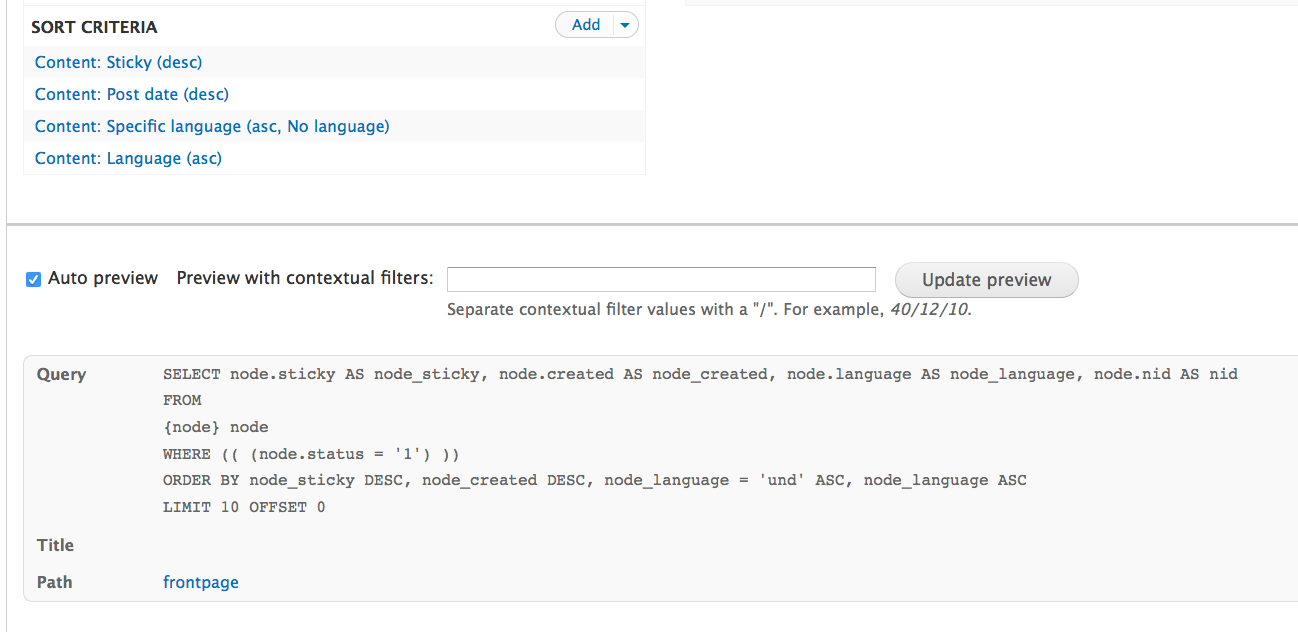The height and width of the screenshot is (632, 1298).
Task: Open the Content: Post date (desc) sort
Action: 132,94
